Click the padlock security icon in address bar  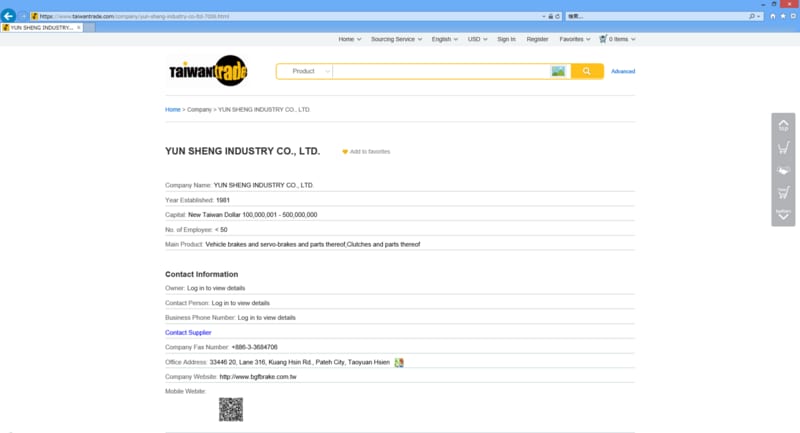551,16
